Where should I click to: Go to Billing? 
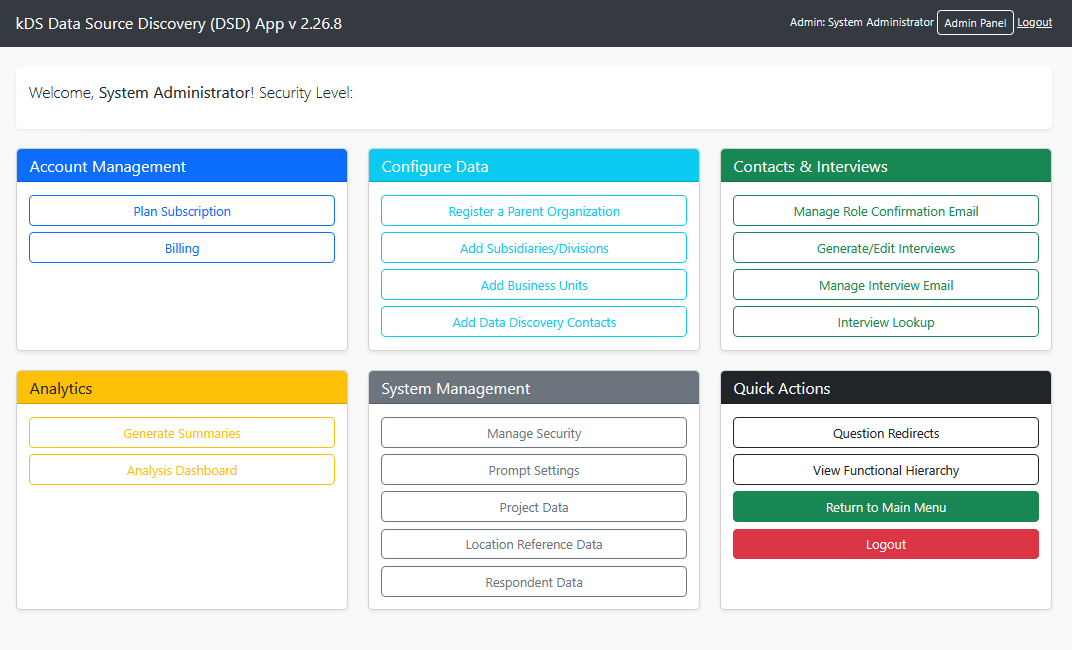tap(182, 248)
